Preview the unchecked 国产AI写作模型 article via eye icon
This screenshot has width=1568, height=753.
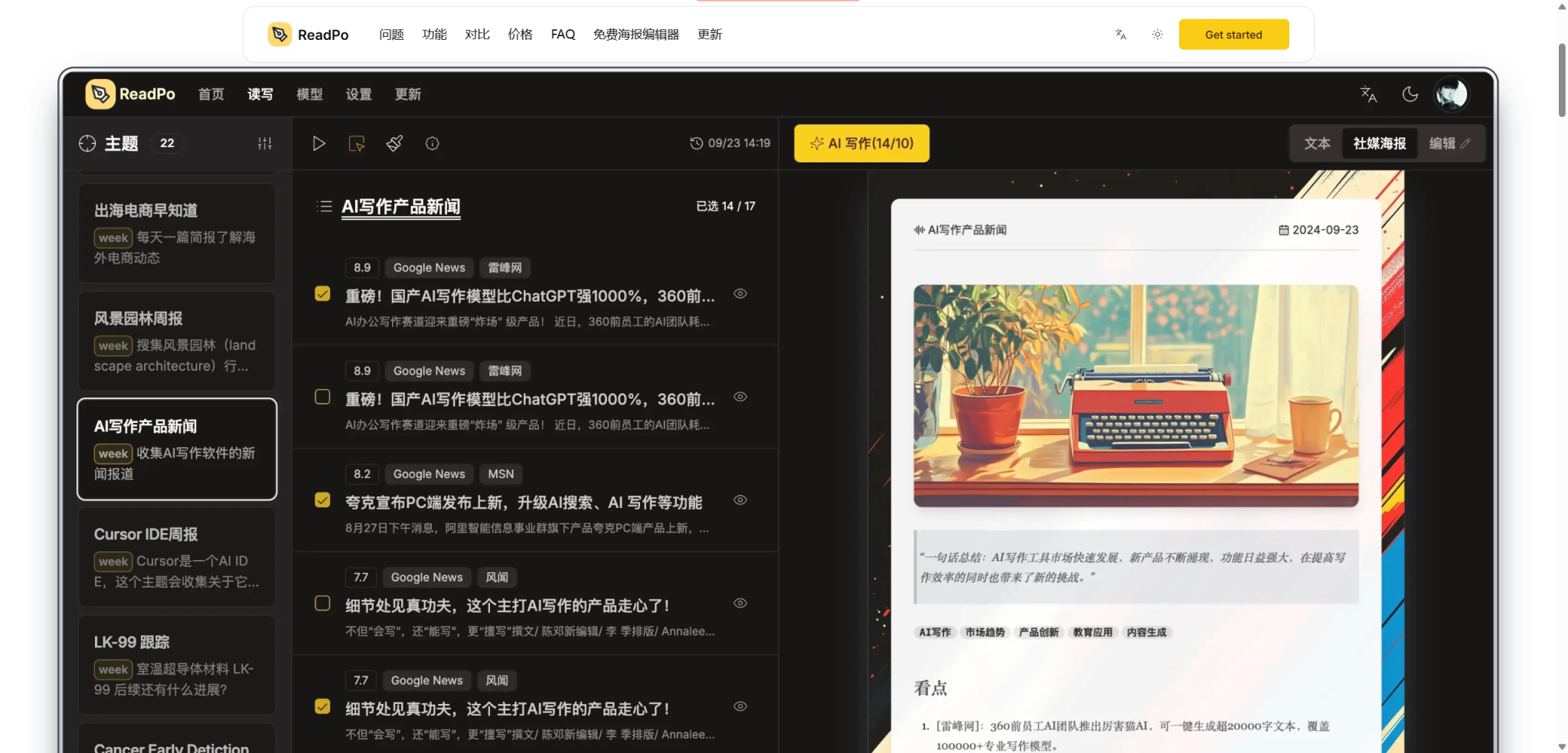740,397
